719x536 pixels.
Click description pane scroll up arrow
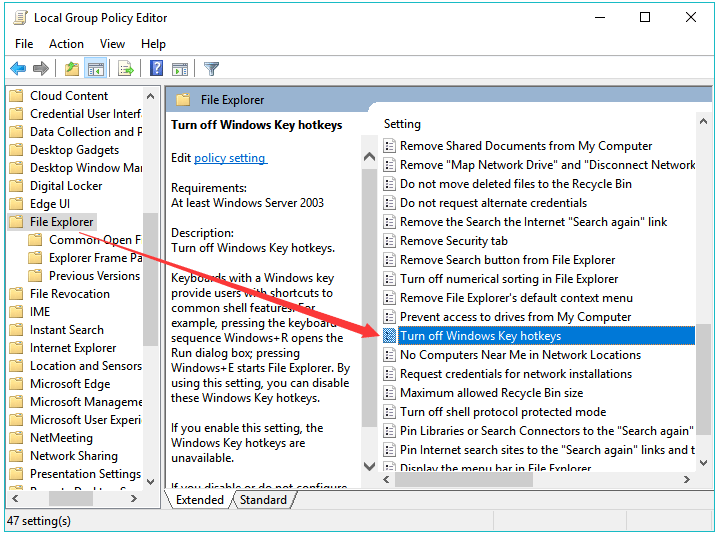point(369,157)
